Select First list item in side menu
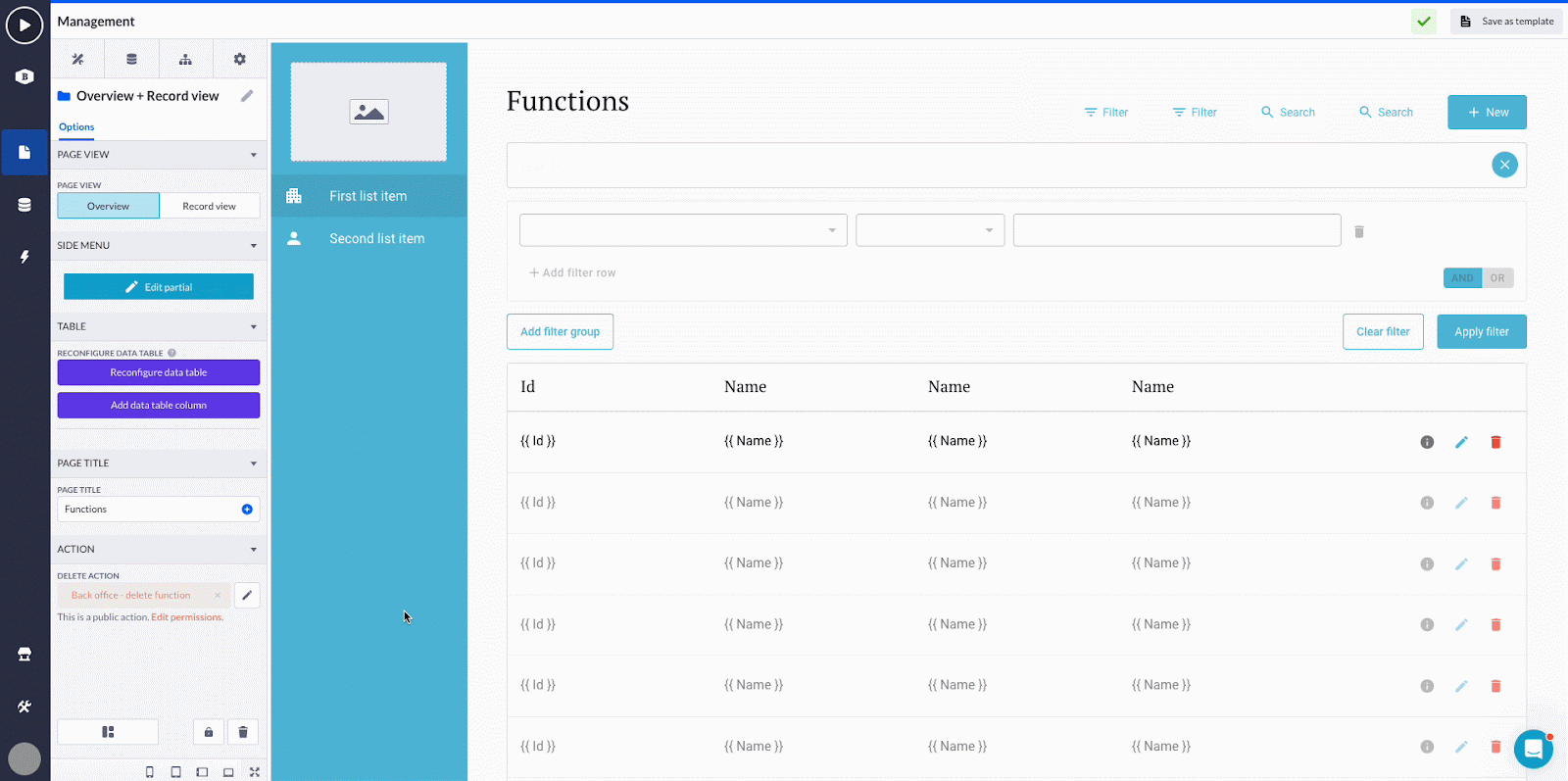The width and height of the screenshot is (1568, 781). point(368,196)
